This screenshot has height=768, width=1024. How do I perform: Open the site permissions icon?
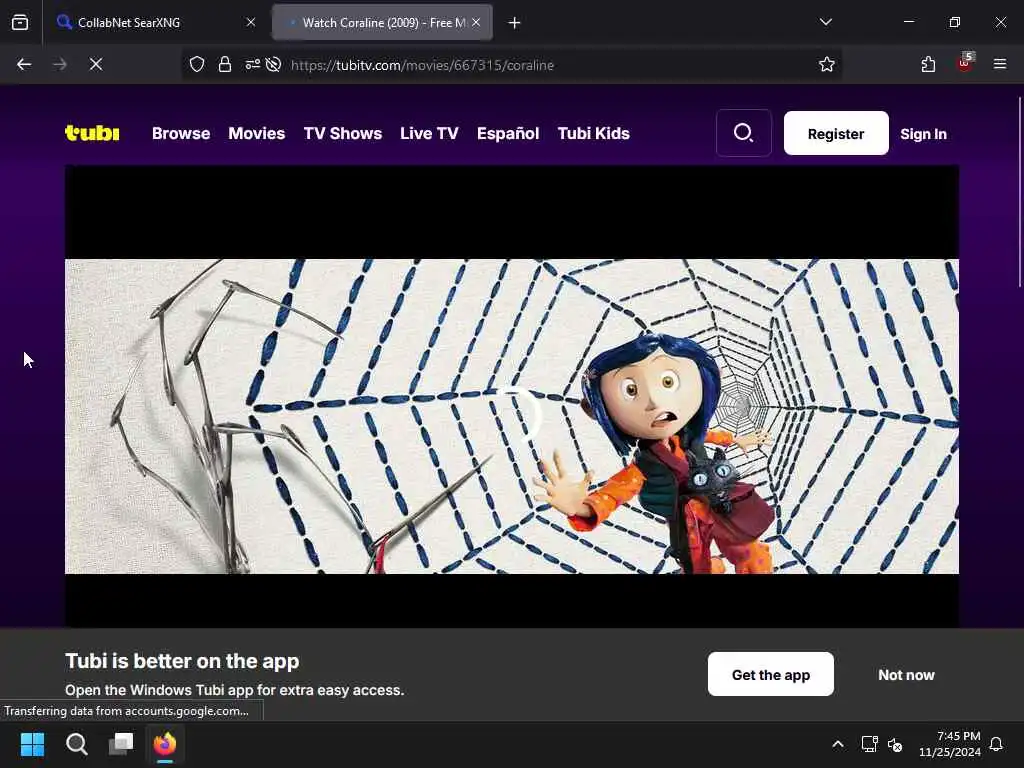pos(252,64)
